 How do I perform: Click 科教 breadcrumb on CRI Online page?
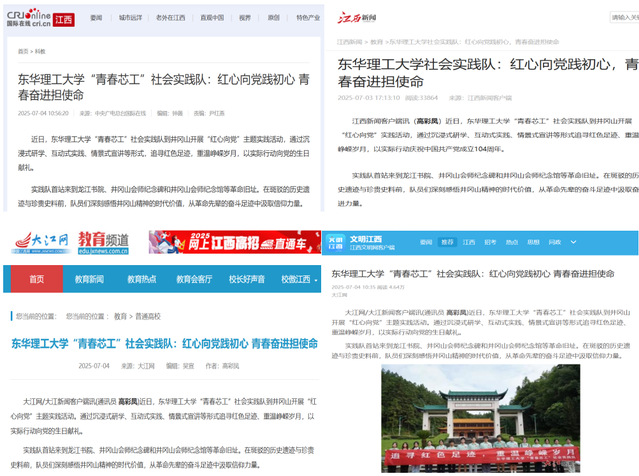coord(40,51)
